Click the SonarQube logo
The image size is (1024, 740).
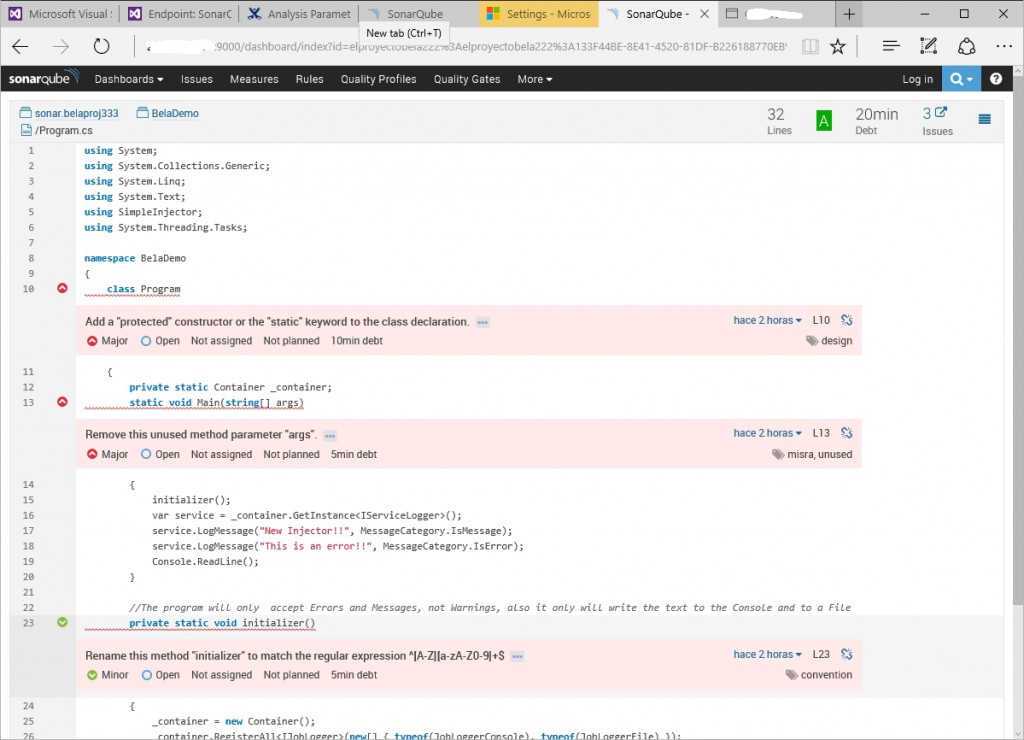click(x=43, y=78)
